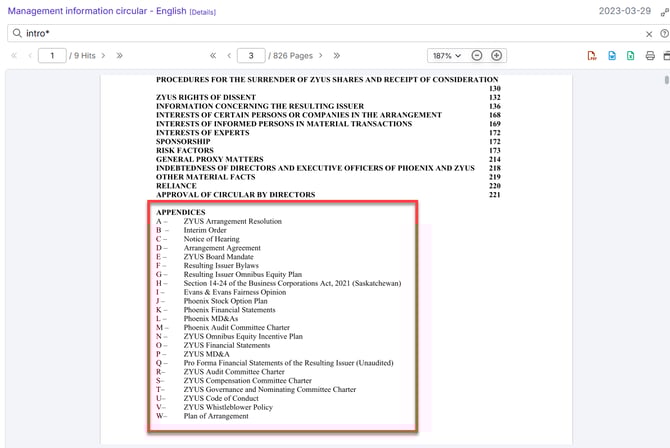Image resolution: width=670 pixels, height=448 pixels.
Task: Click 'ZYUS Code of Conduct' line
Action: [221, 398]
